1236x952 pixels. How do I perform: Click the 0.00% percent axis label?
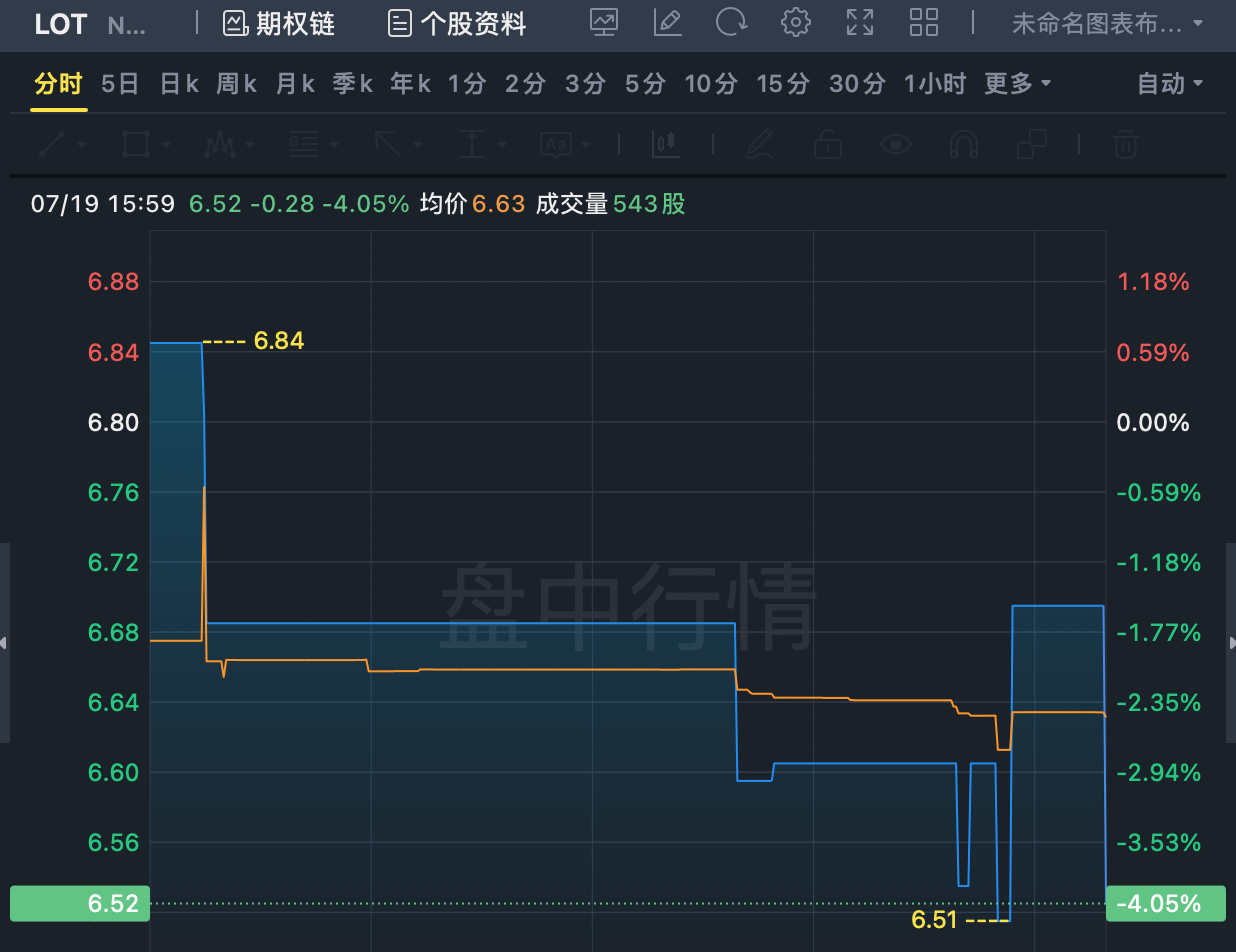[x=1153, y=422]
